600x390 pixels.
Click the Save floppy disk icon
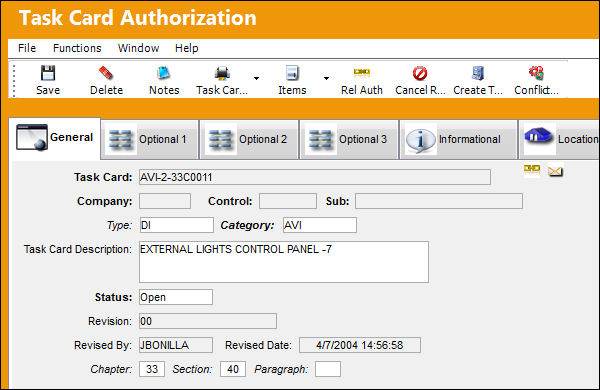pyautogui.click(x=48, y=73)
